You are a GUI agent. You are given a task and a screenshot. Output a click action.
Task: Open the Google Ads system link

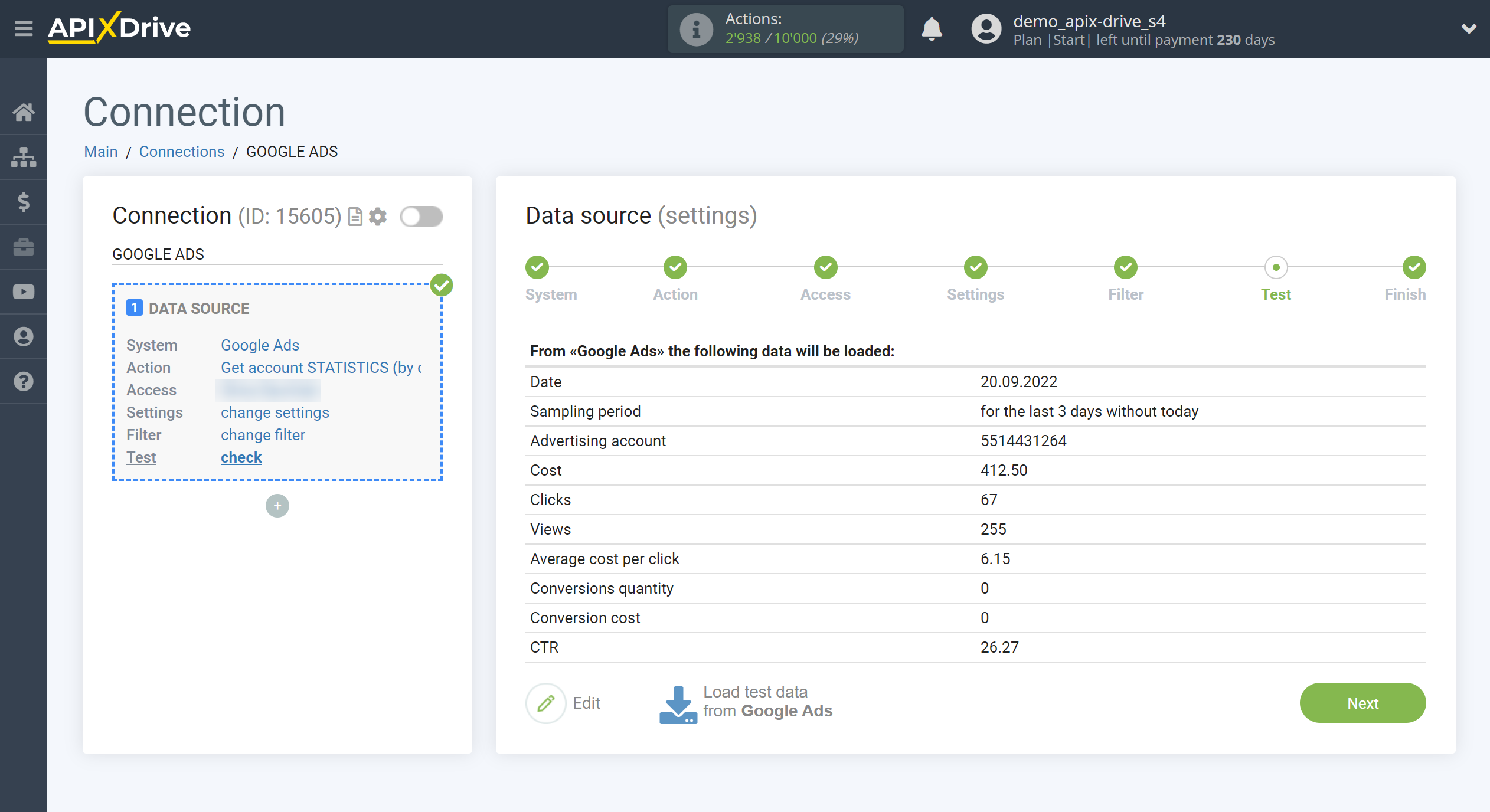[x=260, y=345]
